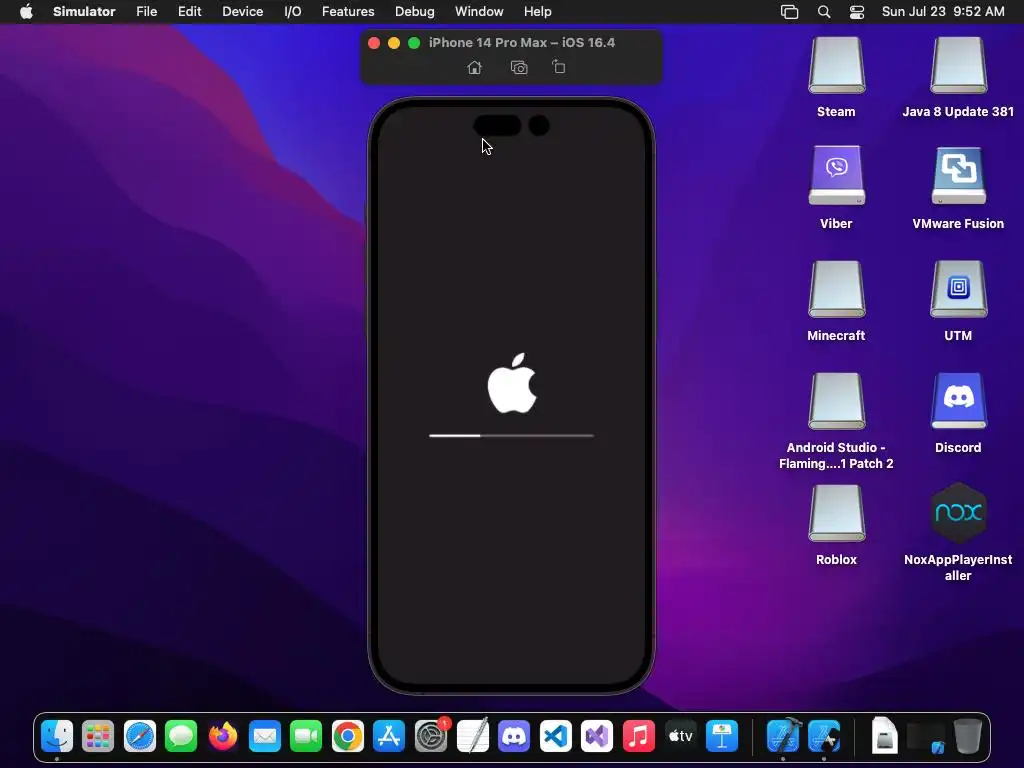
Task: Select the UTM volume icon
Action: tap(958, 289)
